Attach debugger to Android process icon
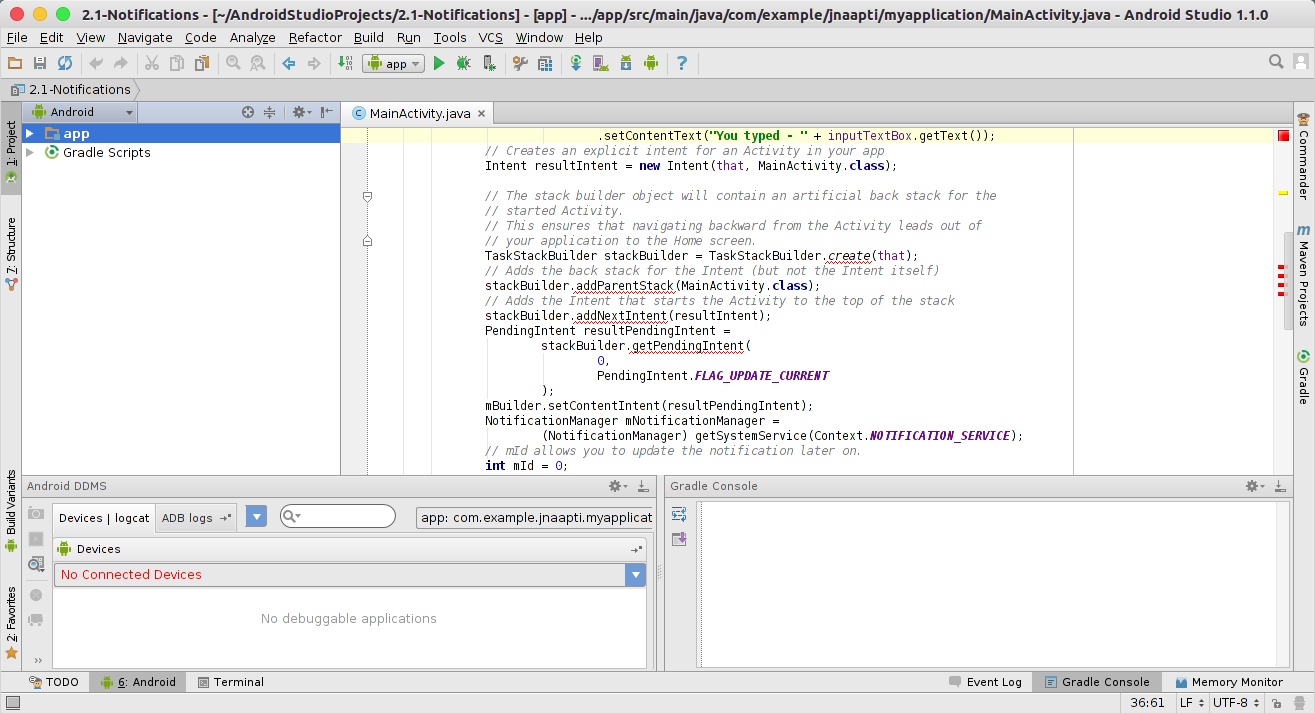 coord(488,63)
